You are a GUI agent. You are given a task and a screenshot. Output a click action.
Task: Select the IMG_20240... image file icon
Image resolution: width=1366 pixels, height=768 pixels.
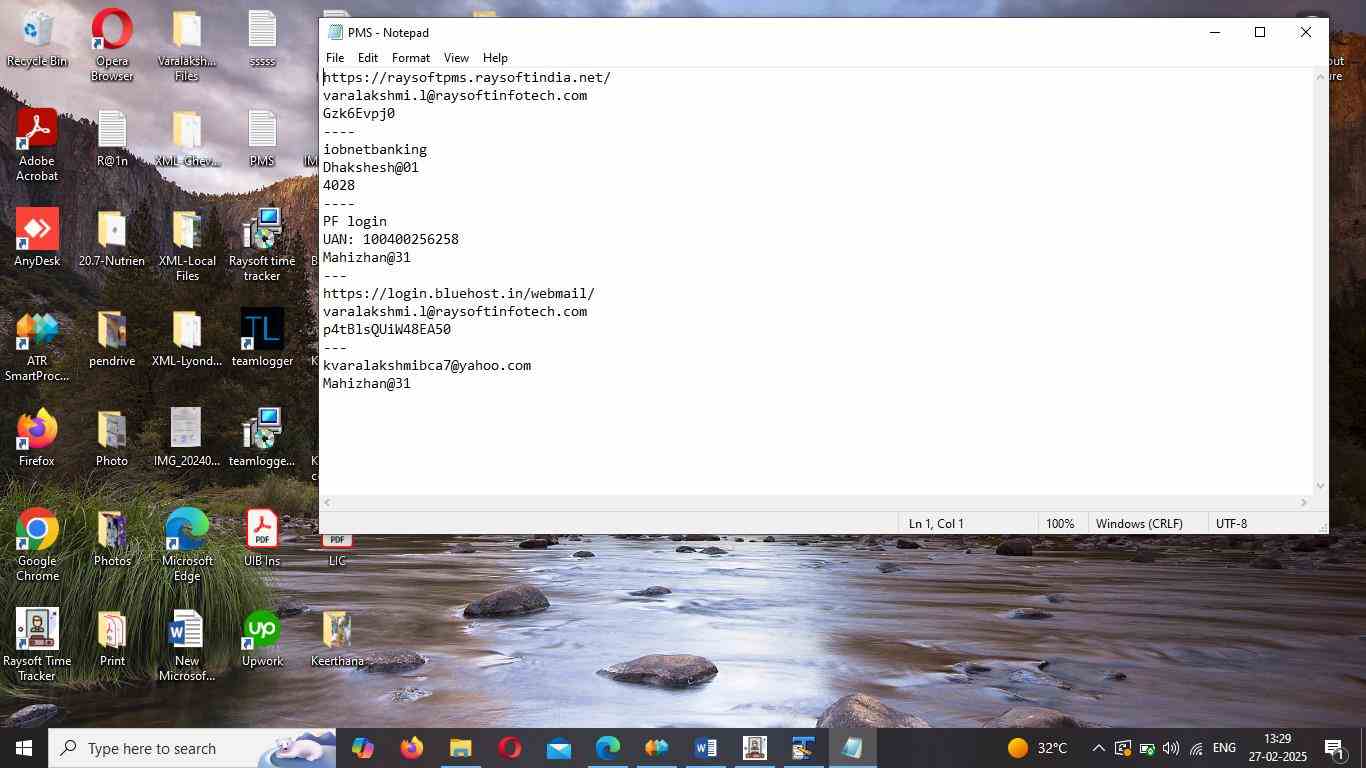coord(187,439)
